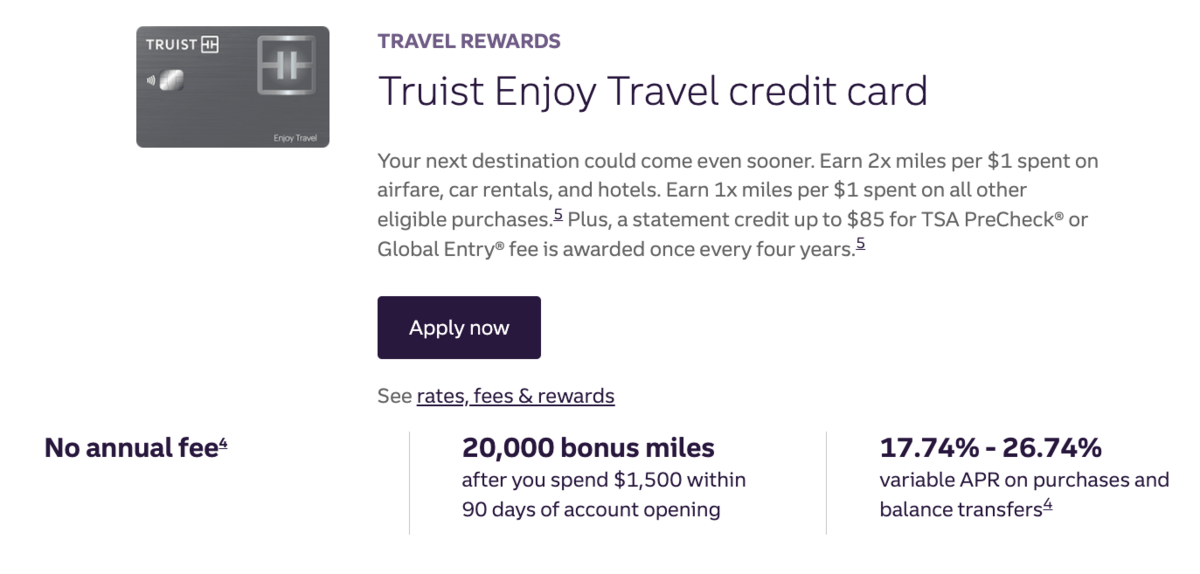Open footnote 4 beside No annual fee
This screenshot has width=1200, height=574.
pyautogui.click(x=223, y=444)
